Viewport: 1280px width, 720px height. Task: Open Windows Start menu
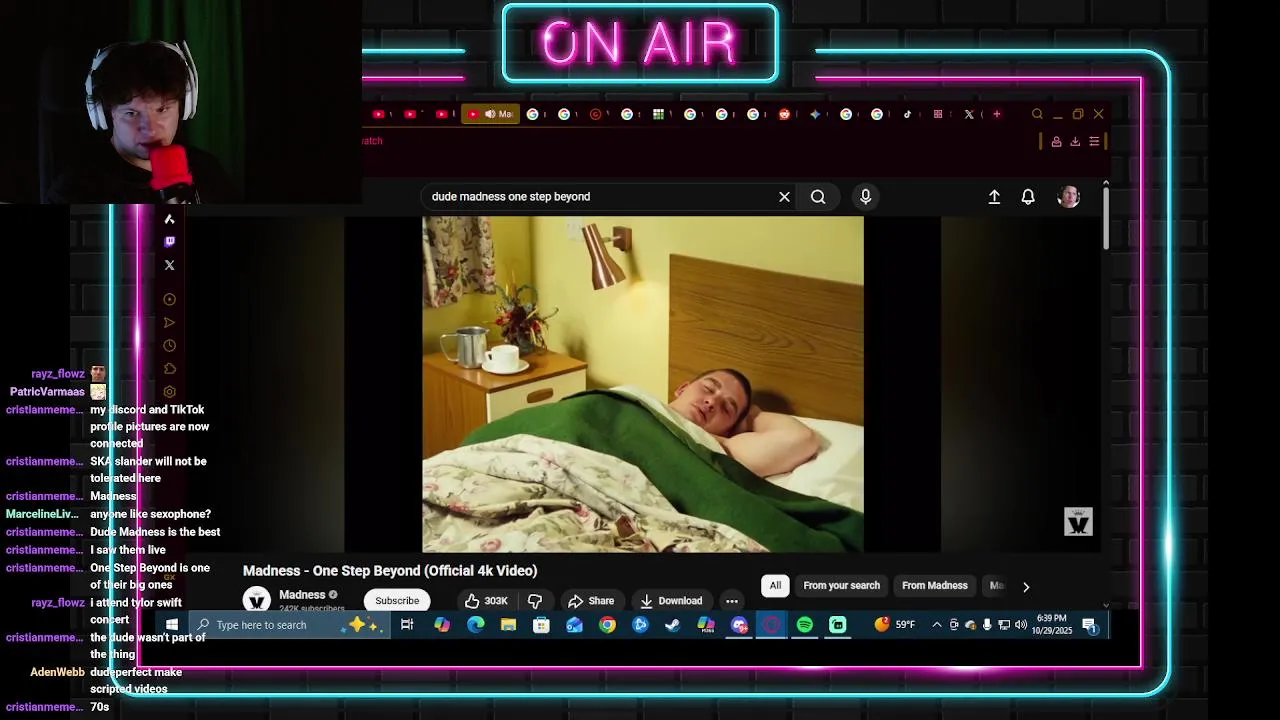pyautogui.click(x=172, y=625)
